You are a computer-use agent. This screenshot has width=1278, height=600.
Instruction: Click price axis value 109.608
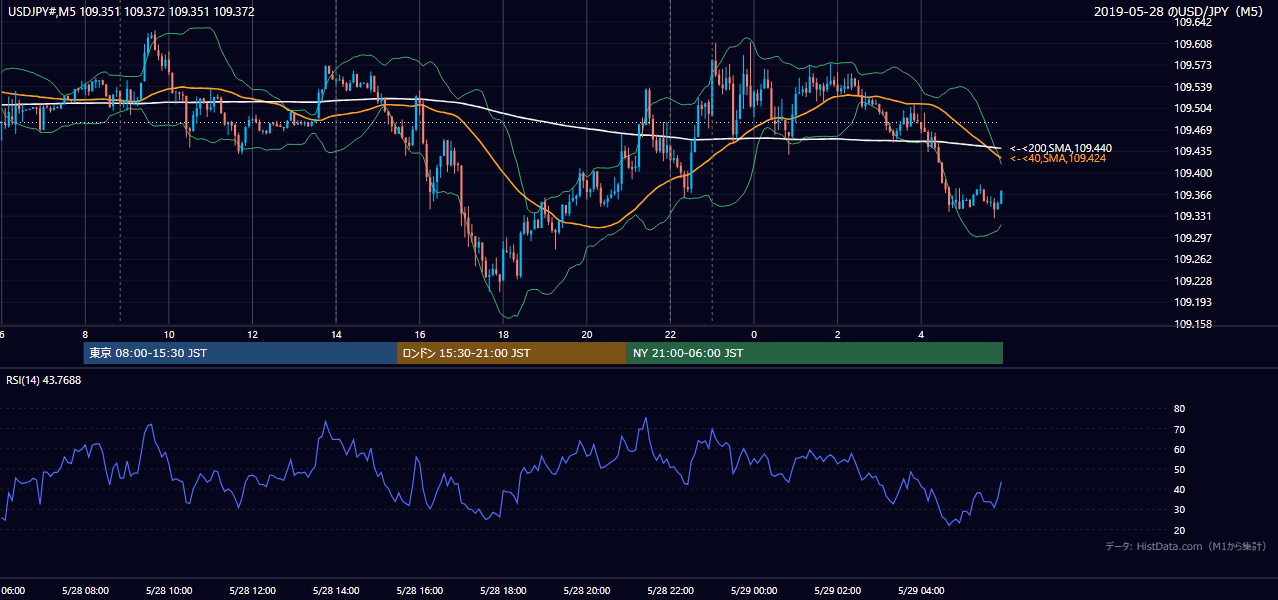pos(1193,44)
